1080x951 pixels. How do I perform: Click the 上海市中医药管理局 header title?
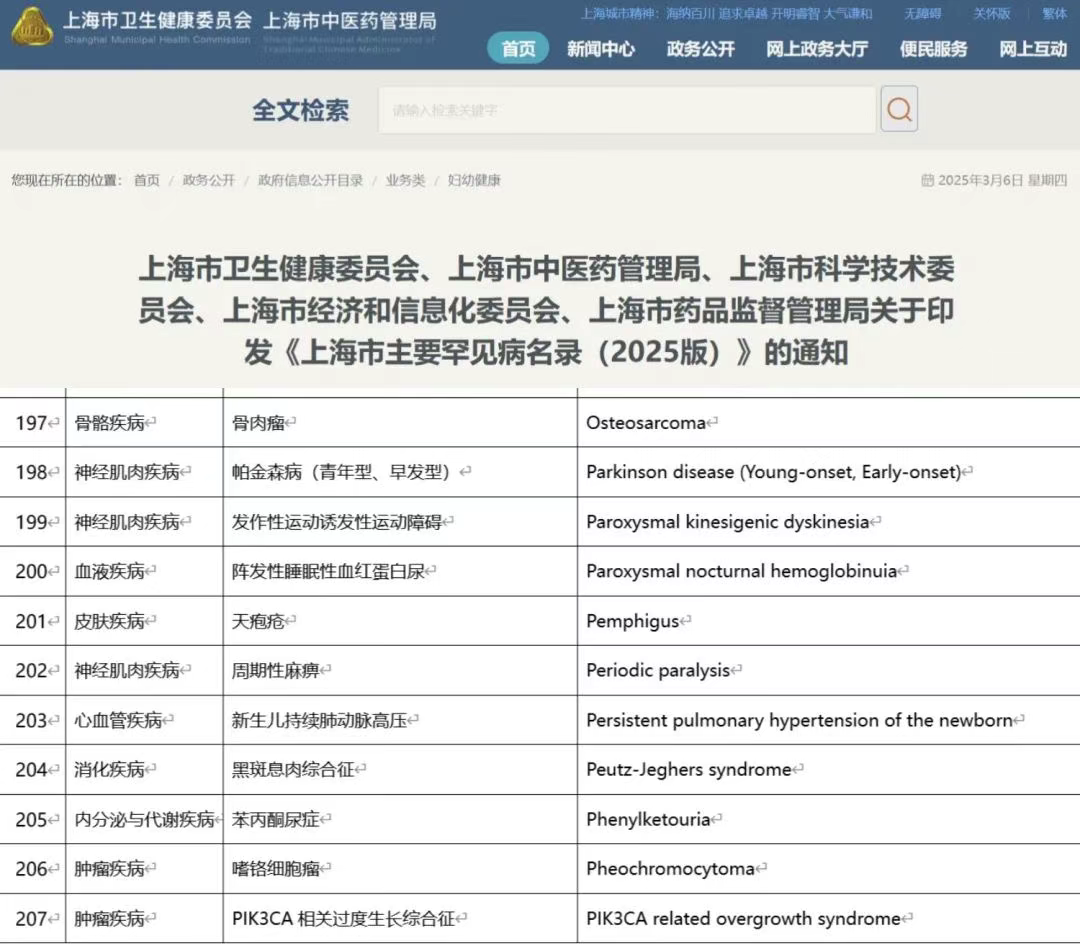point(350,21)
